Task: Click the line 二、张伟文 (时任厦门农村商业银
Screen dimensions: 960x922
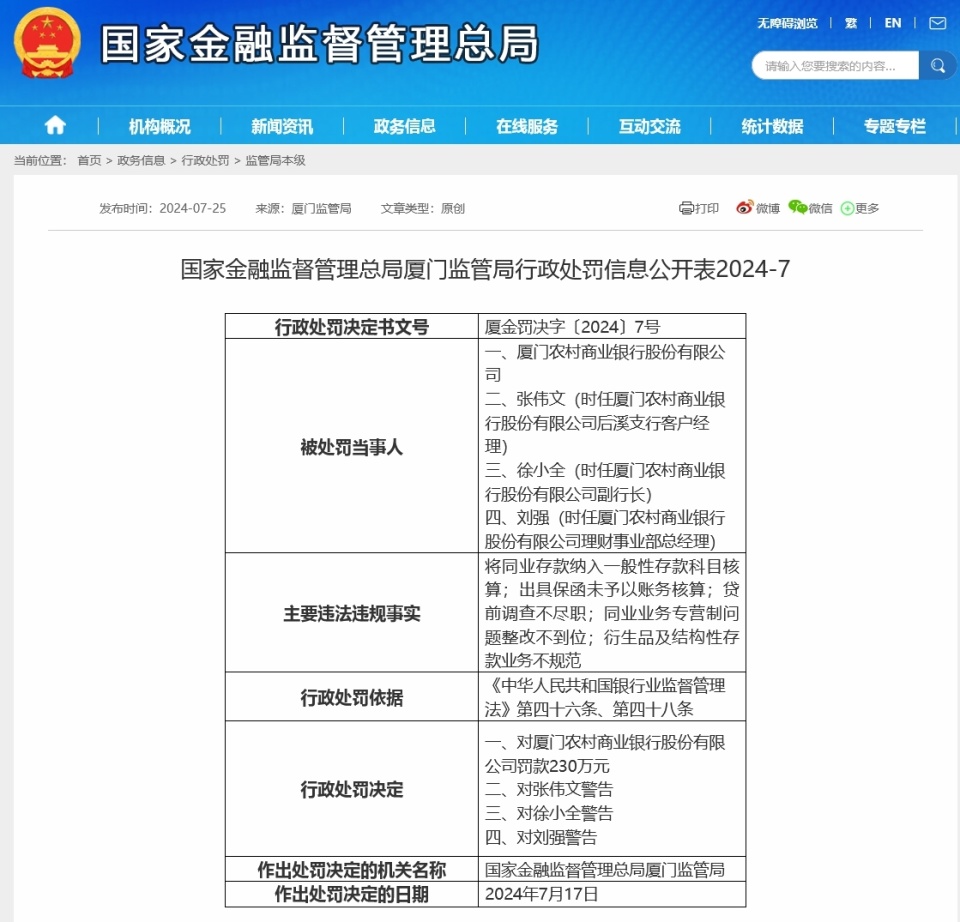Action: coord(605,399)
